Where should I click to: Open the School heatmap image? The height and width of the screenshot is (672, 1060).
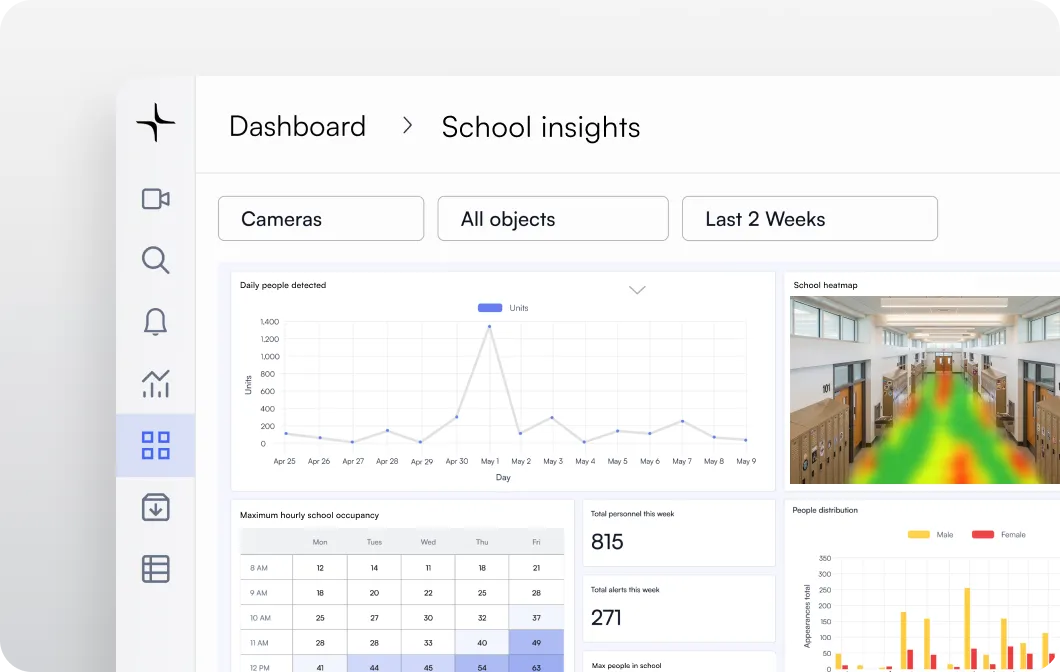pyautogui.click(x=924, y=390)
